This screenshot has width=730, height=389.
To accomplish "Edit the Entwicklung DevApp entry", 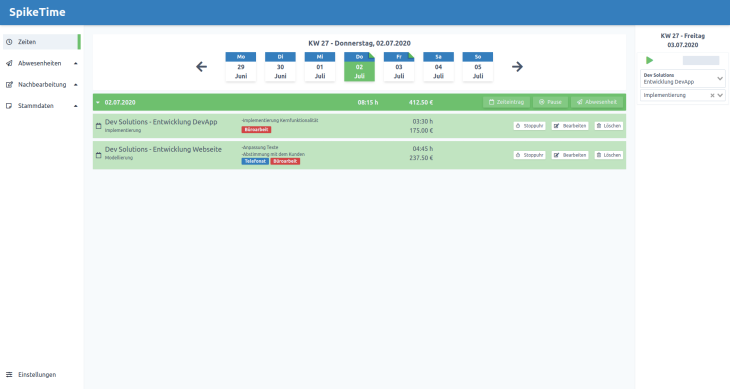I will click(x=570, y=126).
